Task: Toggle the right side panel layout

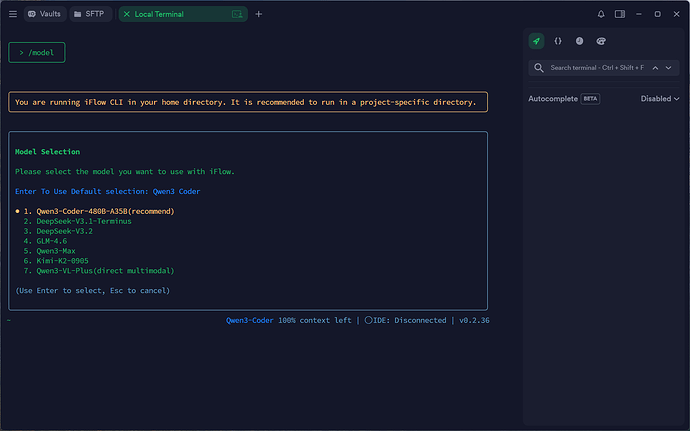Action: click(620, 14)
